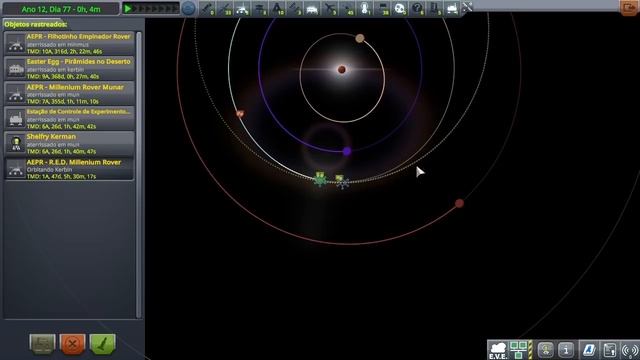640x360 pixels.
Task: Toggle the aircraft filter with plane icon
Action: coord(330,8)
